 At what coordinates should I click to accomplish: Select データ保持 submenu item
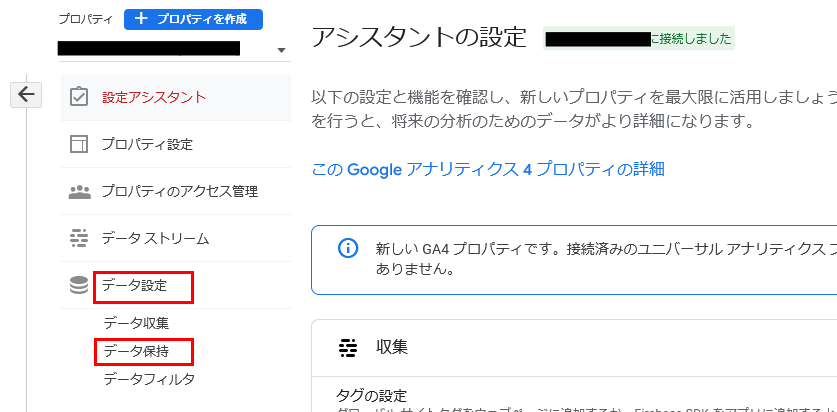click(136, 351)
